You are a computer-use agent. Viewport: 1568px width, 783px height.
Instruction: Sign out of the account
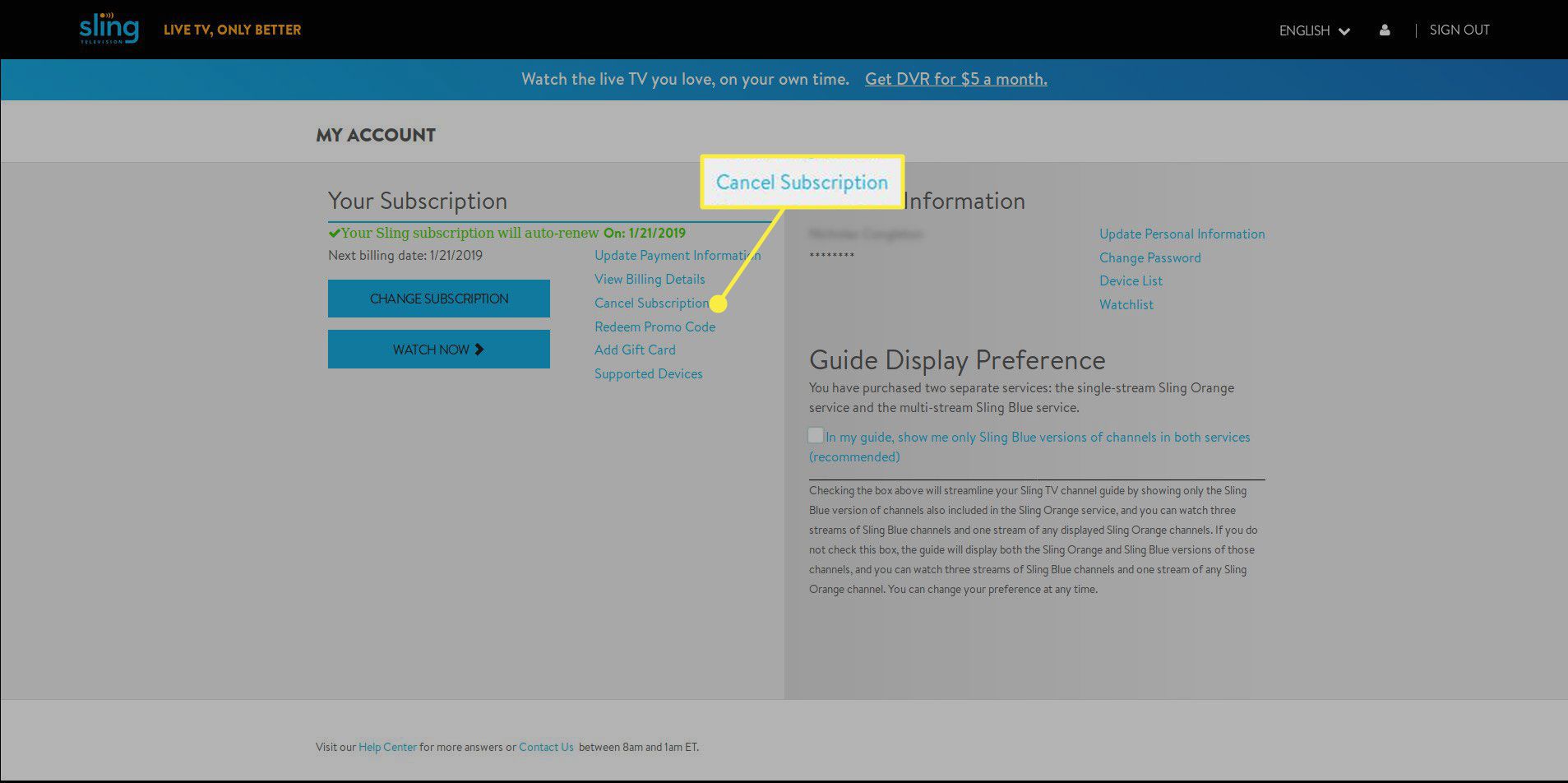pyautogui.click(x=1459, y=30)
